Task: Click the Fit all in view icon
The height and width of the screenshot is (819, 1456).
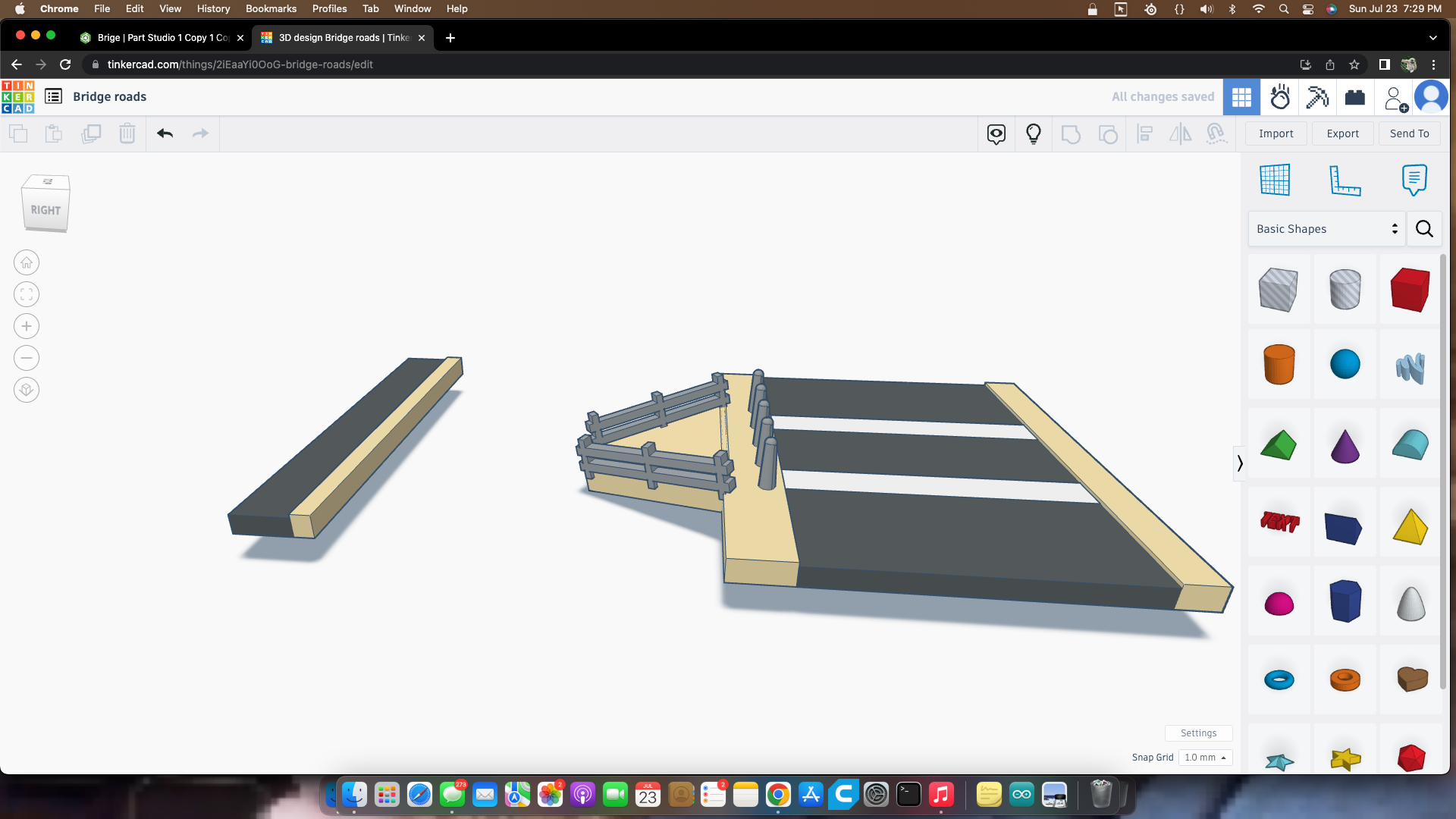Action: 27,295
